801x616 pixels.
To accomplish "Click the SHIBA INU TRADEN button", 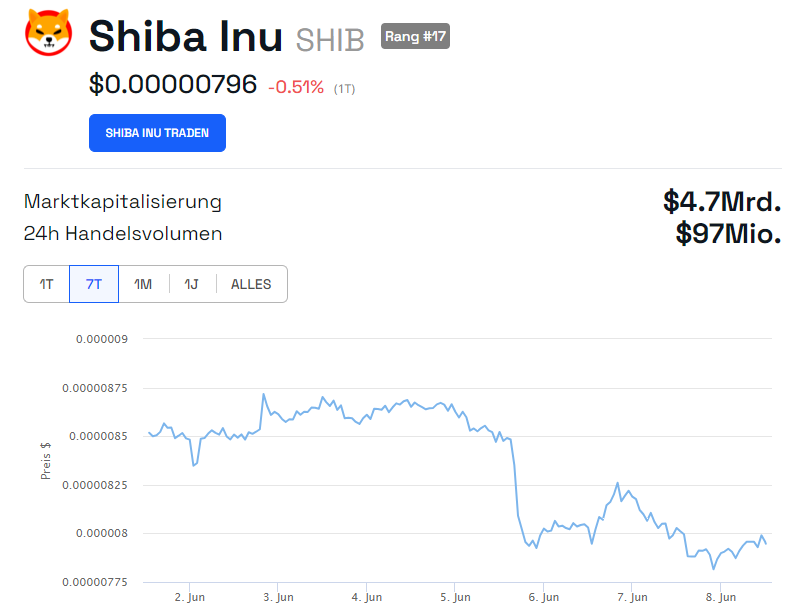I will [x=157, y=132].
